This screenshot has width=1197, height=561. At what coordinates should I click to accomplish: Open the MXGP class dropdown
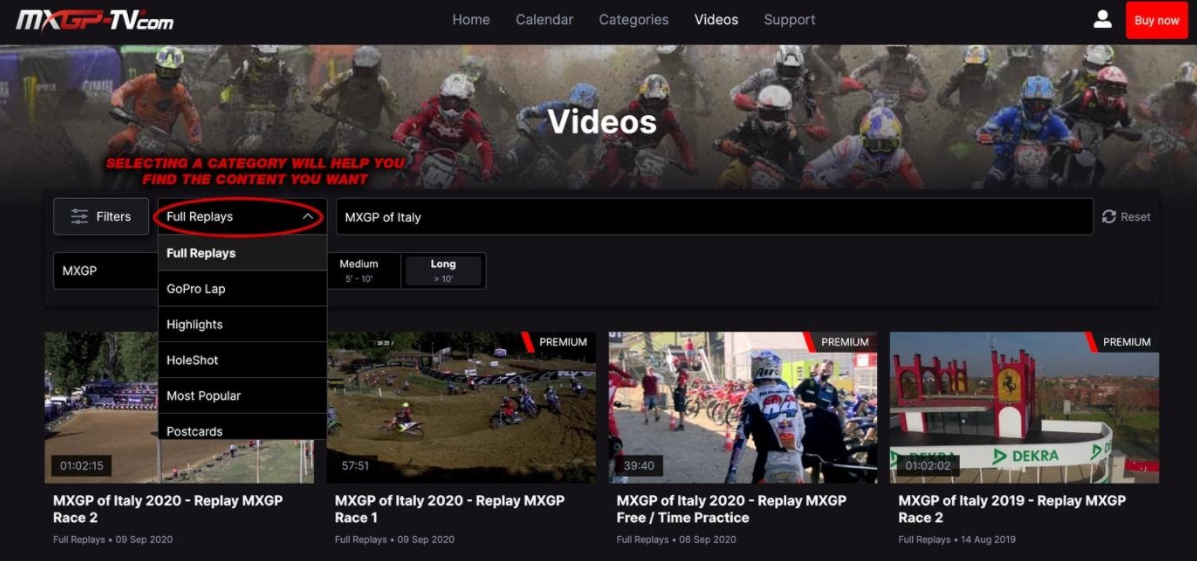click(105, 271)
